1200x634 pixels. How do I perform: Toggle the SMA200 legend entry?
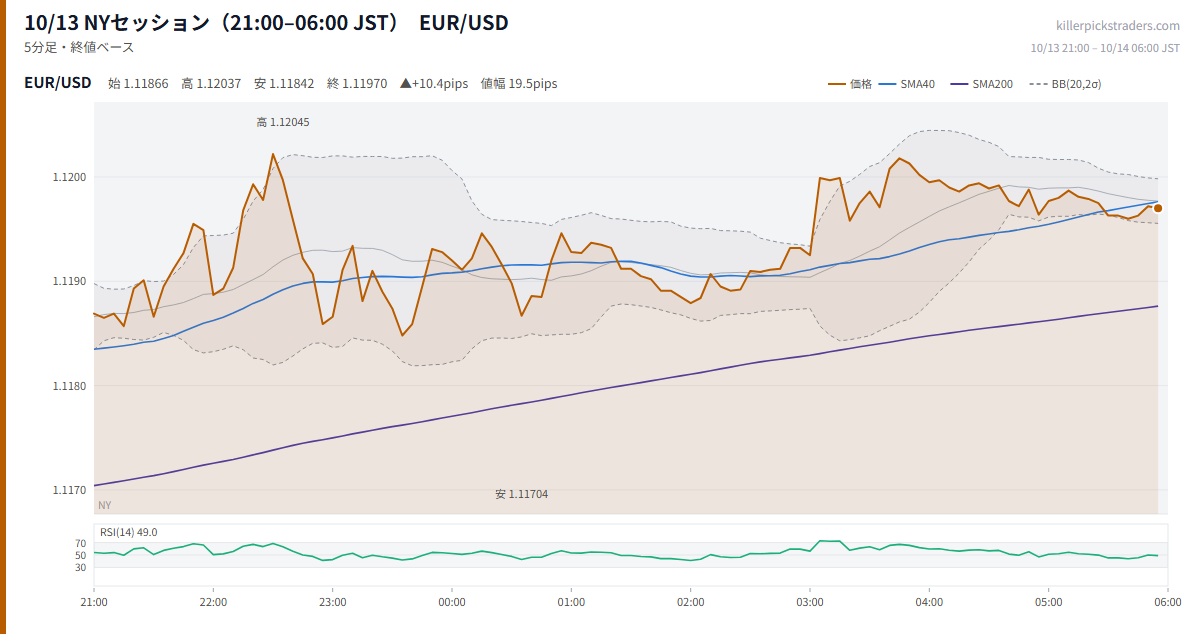click(981, 84)
